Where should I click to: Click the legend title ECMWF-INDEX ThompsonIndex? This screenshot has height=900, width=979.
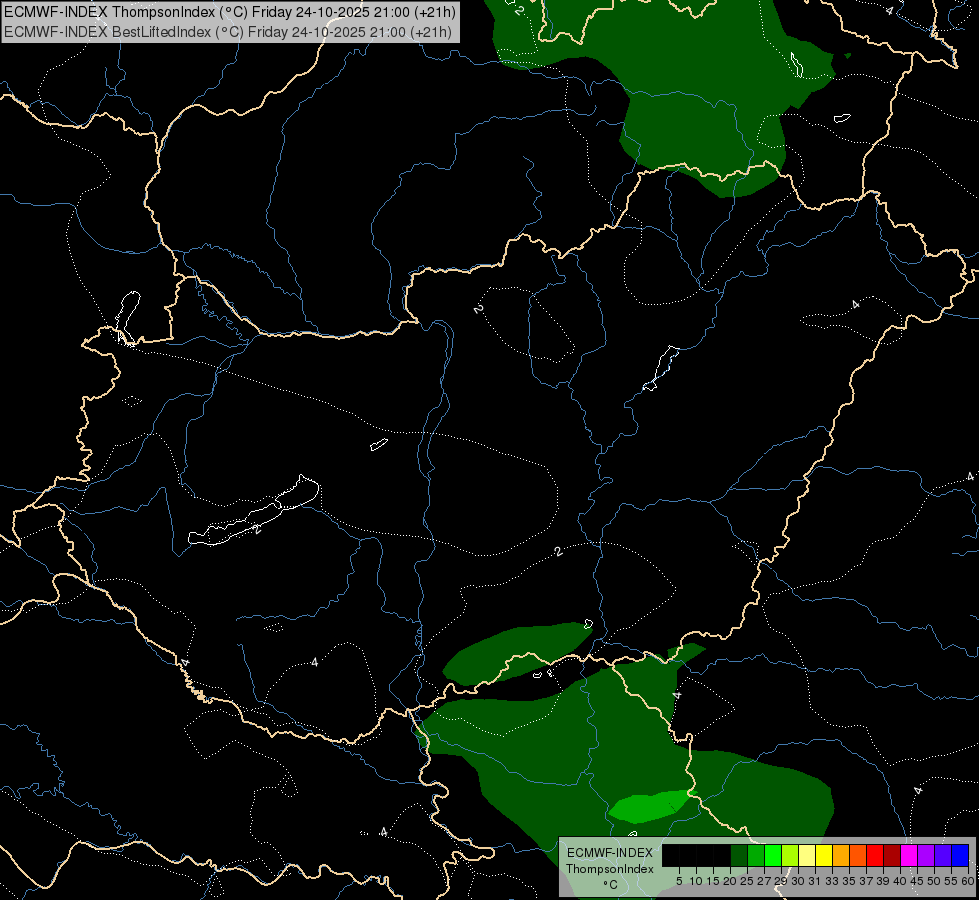point(610,861)
